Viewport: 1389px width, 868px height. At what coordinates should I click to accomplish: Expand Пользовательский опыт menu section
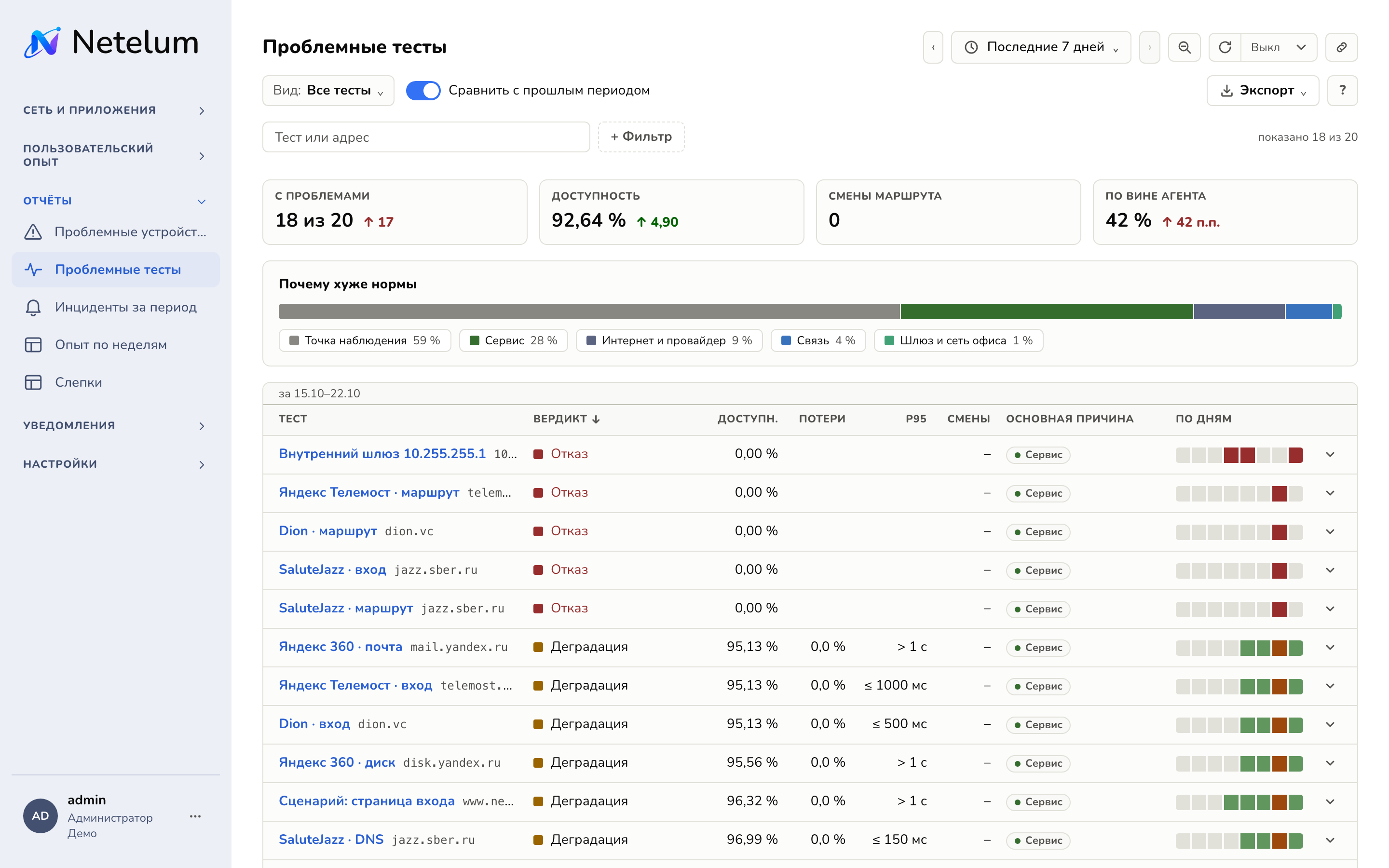pos(115,156)
